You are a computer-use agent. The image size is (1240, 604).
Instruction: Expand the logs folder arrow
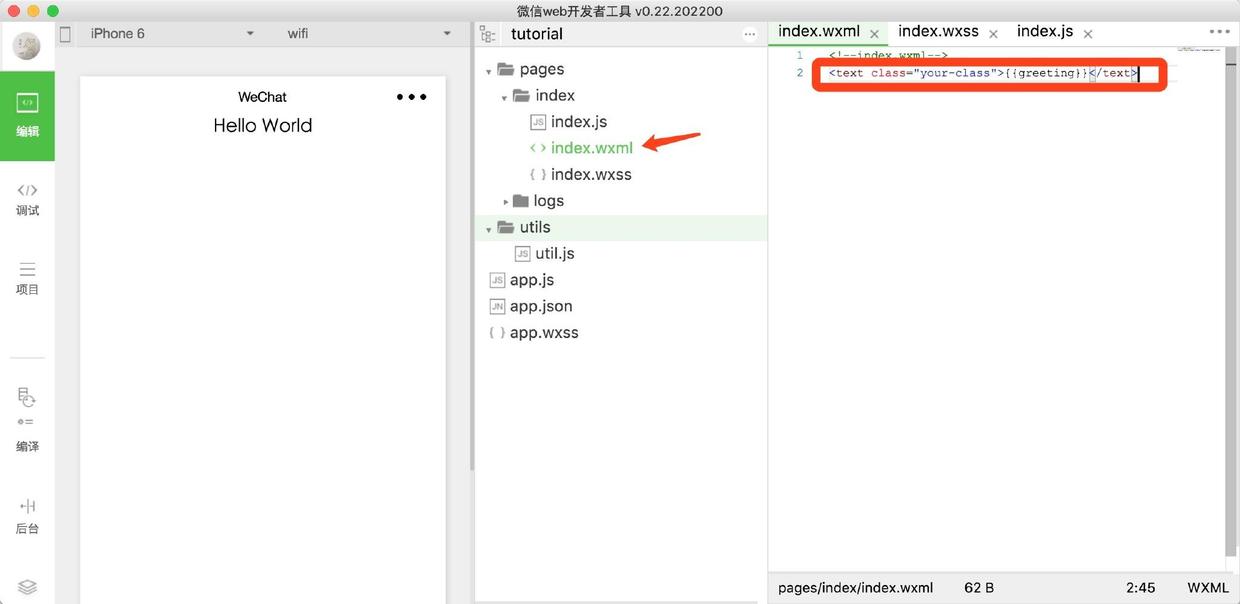click(506, 202)
